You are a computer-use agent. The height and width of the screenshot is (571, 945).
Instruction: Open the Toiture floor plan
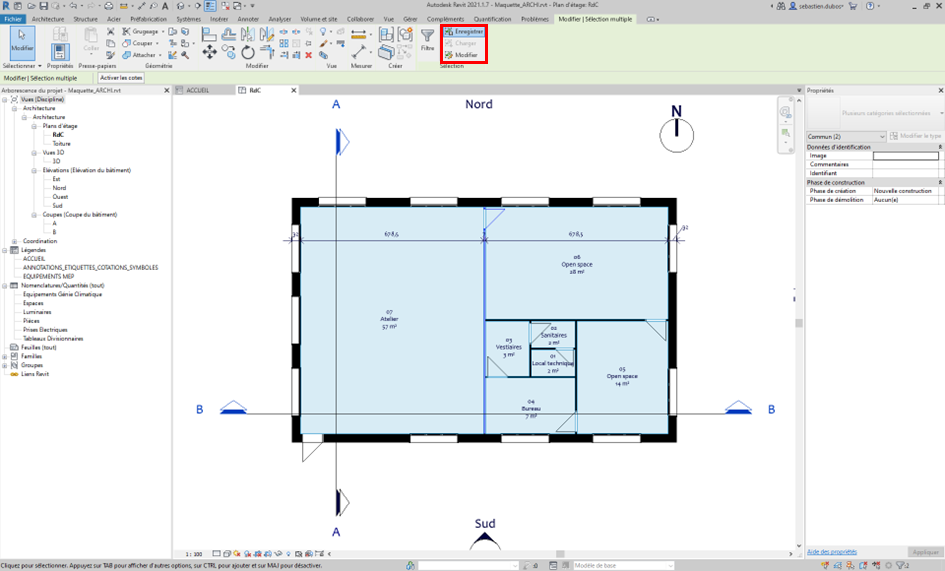coord(61,143)
